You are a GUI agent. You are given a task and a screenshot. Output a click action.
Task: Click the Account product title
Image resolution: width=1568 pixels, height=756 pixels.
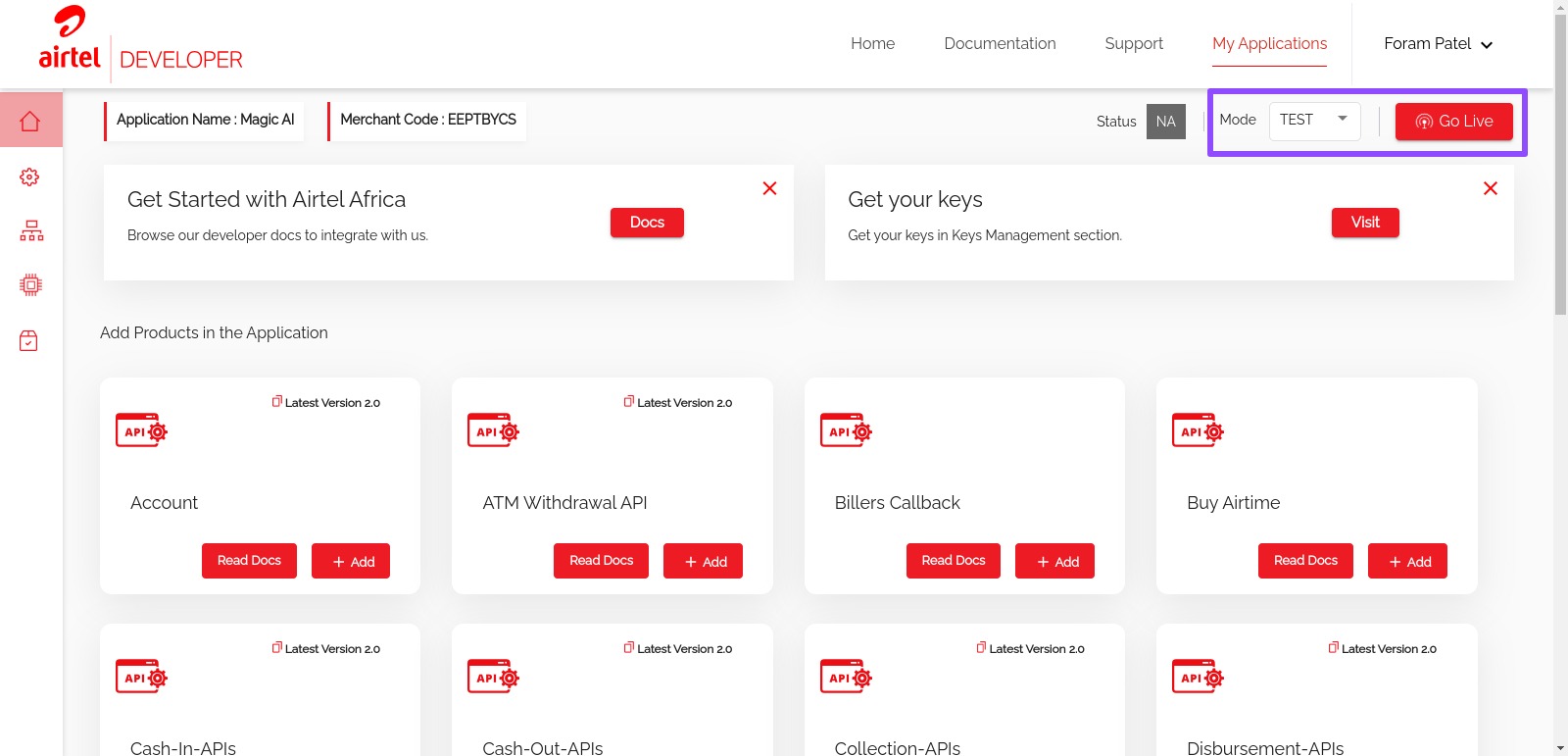164,503
